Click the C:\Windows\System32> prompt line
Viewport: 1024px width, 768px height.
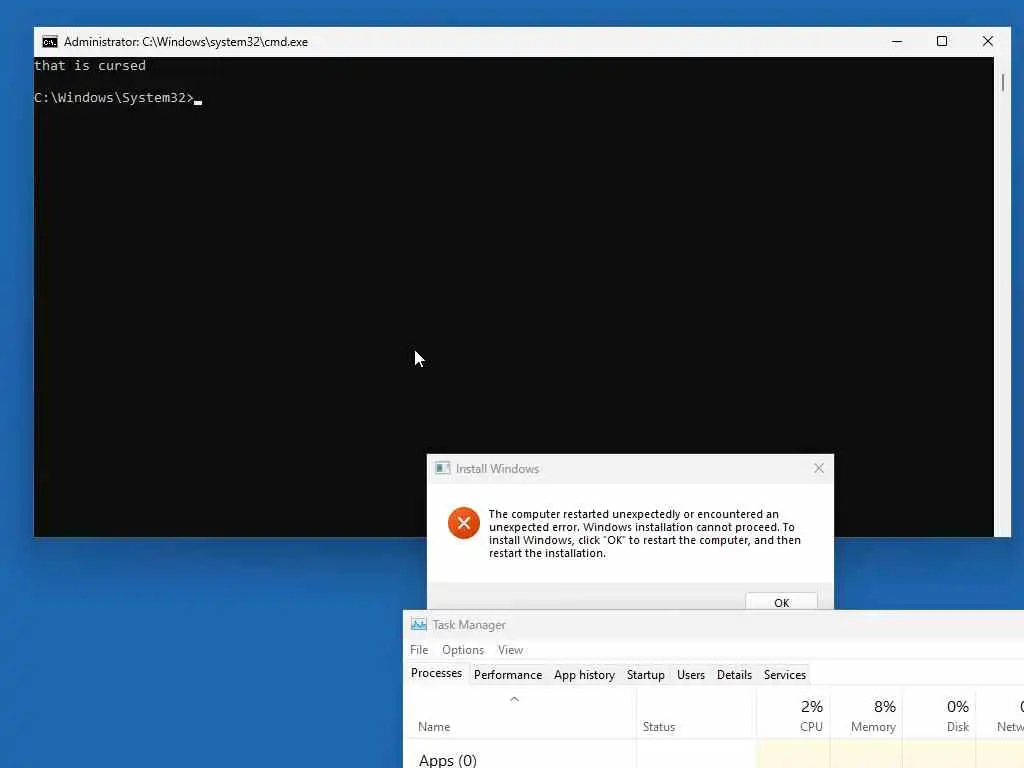(x=114, y=97)
